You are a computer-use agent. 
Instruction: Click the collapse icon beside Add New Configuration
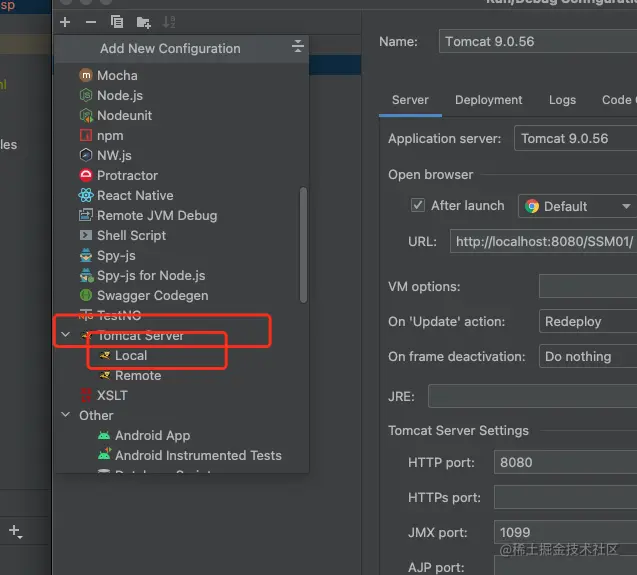[x=298, y=46]
